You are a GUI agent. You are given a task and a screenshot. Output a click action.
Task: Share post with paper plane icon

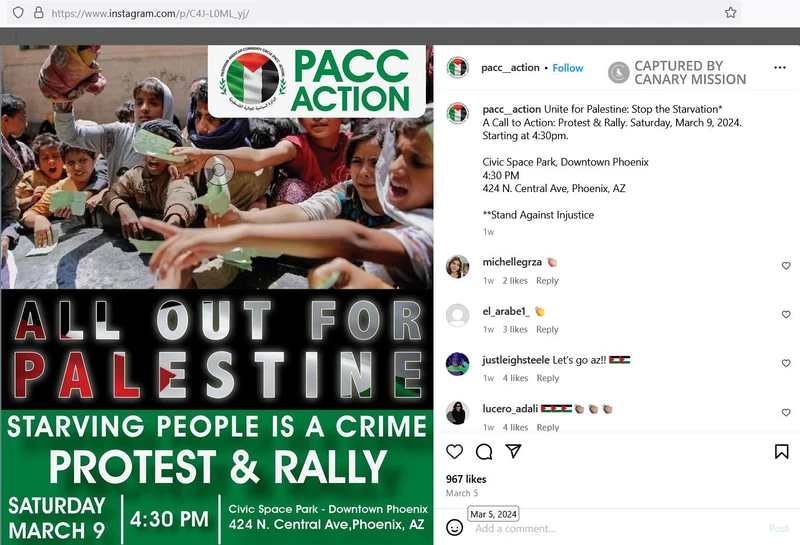(x=513, y=451)
